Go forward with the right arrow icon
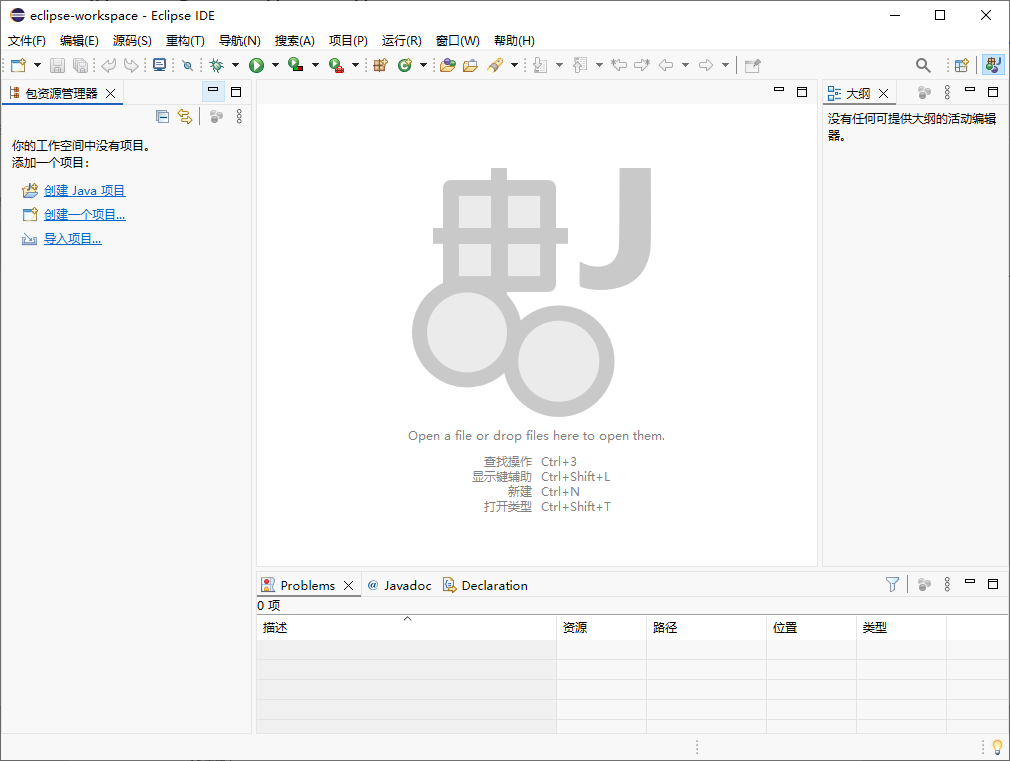This screenshot has width=1010, height=761. [706, 65]
